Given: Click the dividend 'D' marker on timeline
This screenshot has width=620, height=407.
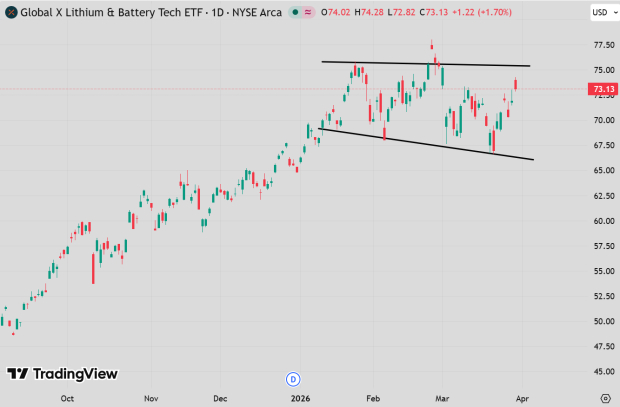Looking at the screenshot, I should tap(293, 379).
